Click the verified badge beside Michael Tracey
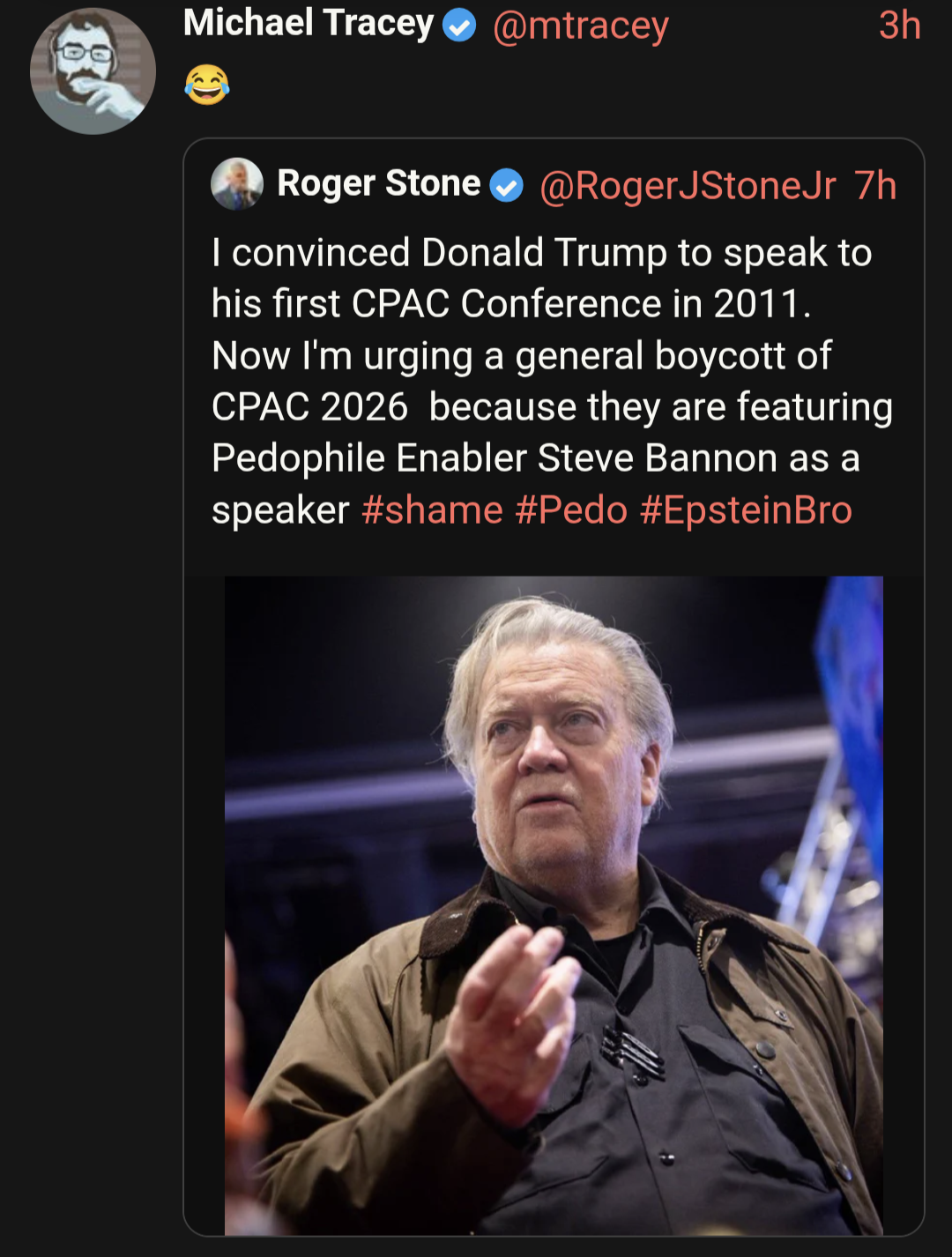The width and height of the screenshot is (952, 1257). tap(458, 26)
